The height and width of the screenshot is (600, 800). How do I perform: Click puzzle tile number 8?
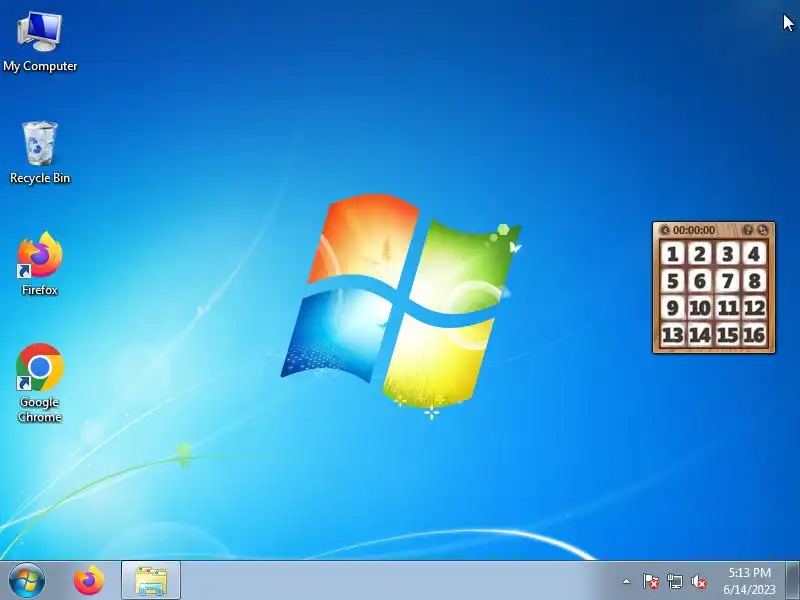(x=754, y=281)
